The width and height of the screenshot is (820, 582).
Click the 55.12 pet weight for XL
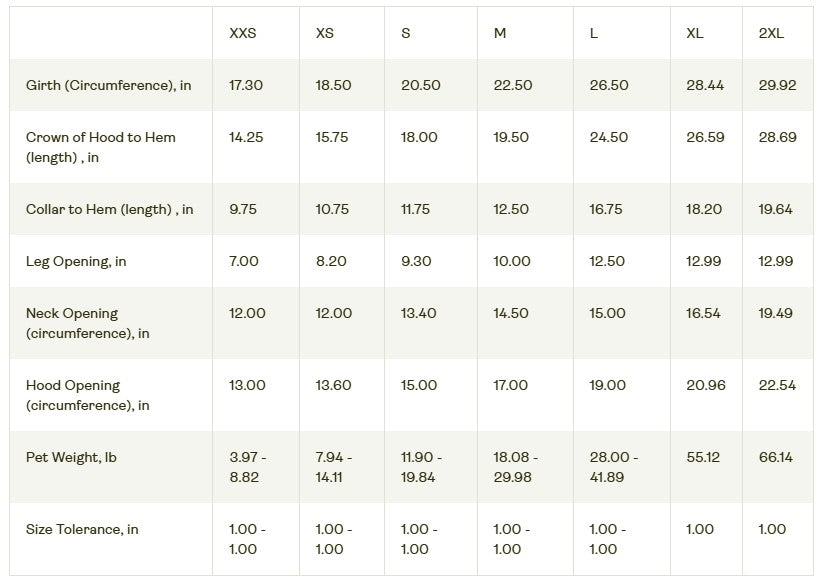tap(705, 457)
